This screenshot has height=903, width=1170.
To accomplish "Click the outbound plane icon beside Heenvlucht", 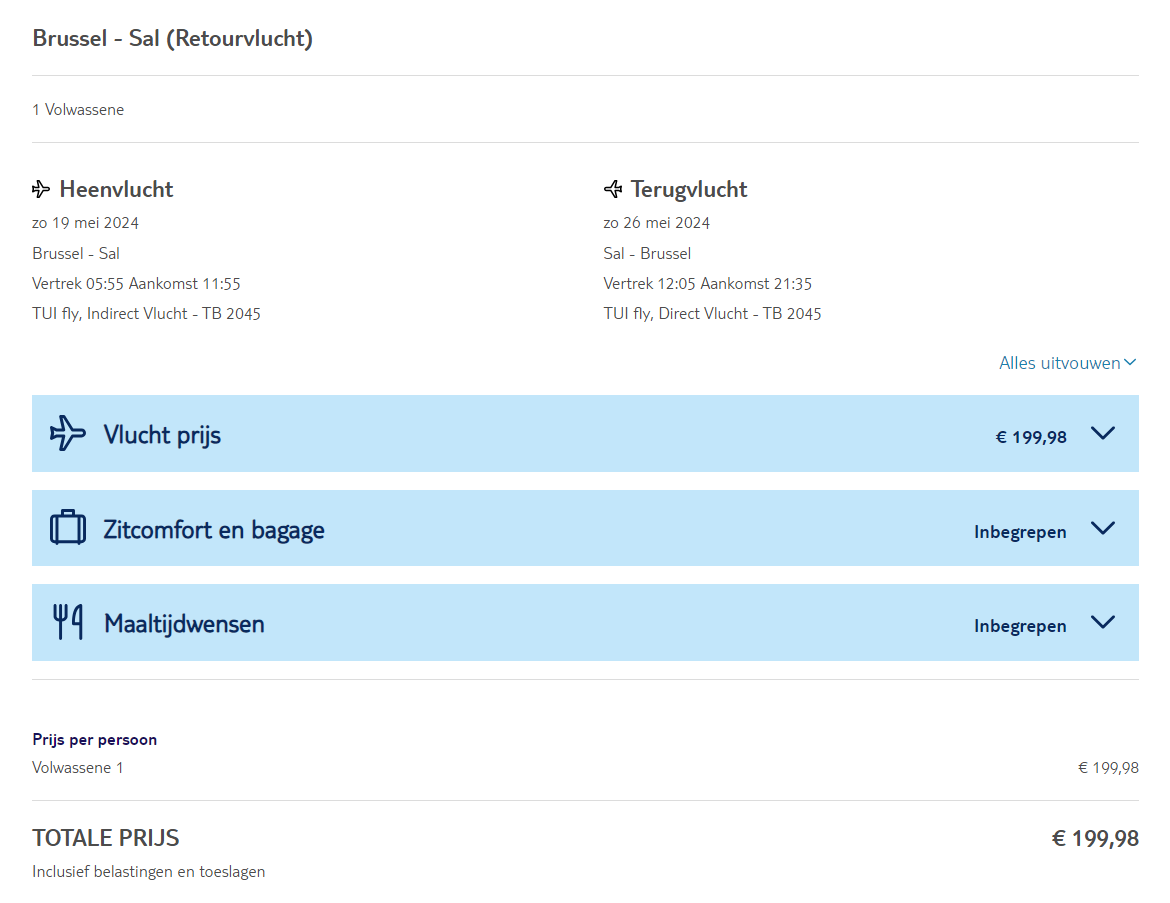I will [41, 189].
